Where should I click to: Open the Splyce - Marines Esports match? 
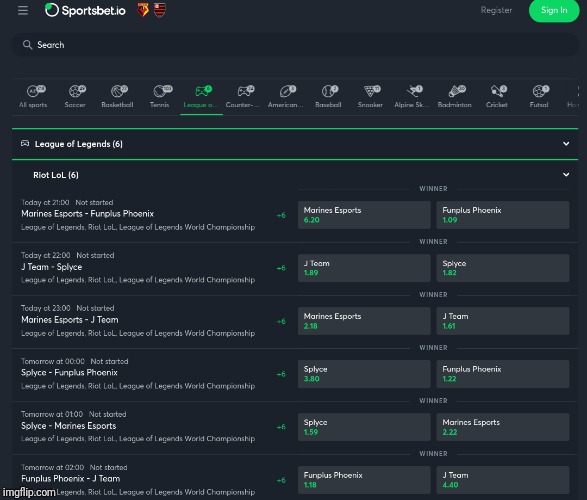tap(69, 426)
